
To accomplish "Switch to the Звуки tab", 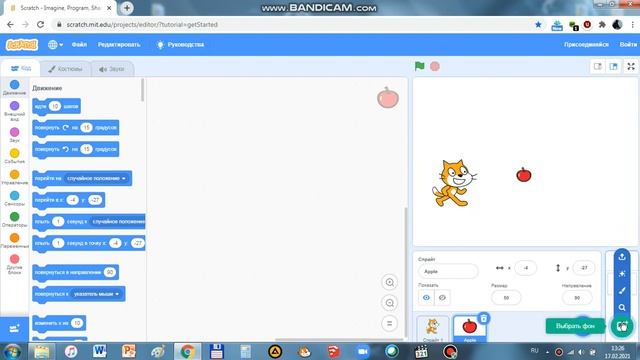I will (x=112, y=69).
